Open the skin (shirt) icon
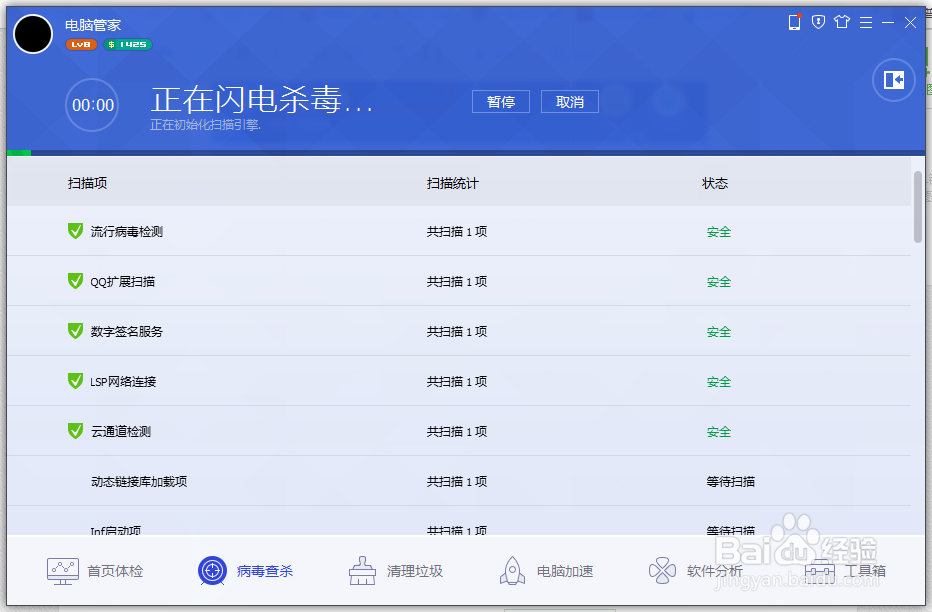 tap(842, 23)
